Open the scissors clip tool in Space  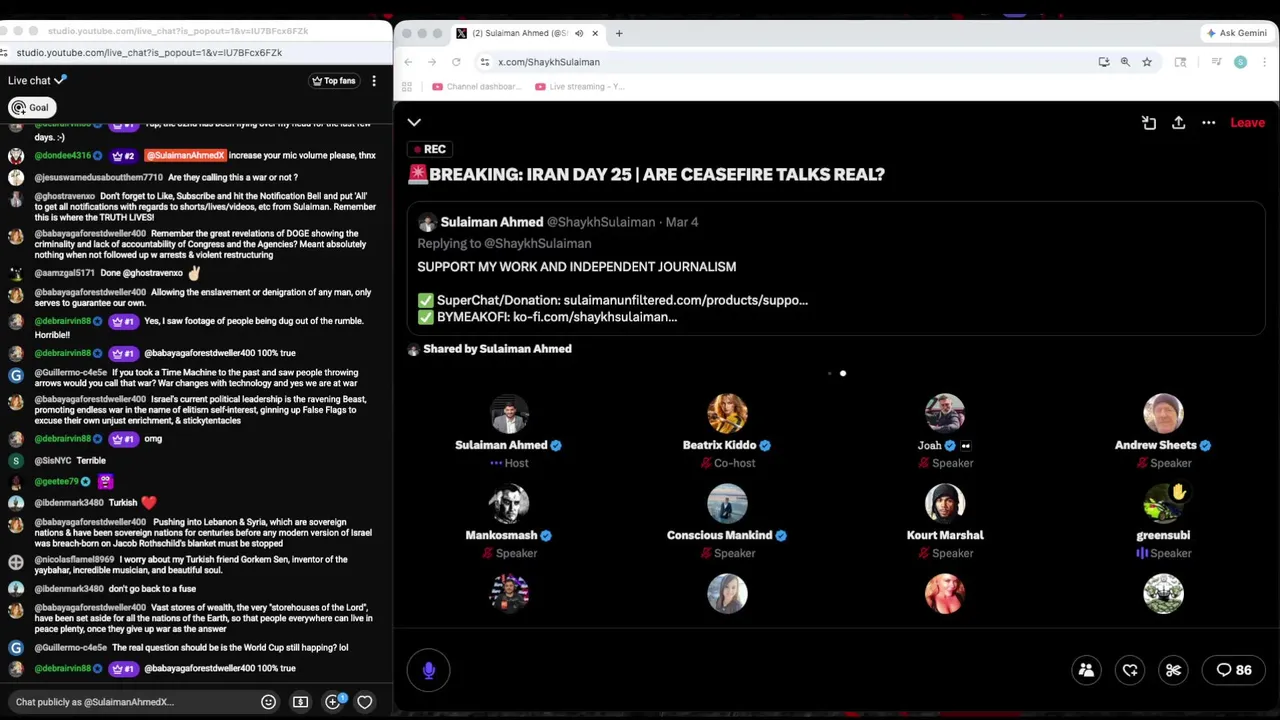coord(1173,671)
